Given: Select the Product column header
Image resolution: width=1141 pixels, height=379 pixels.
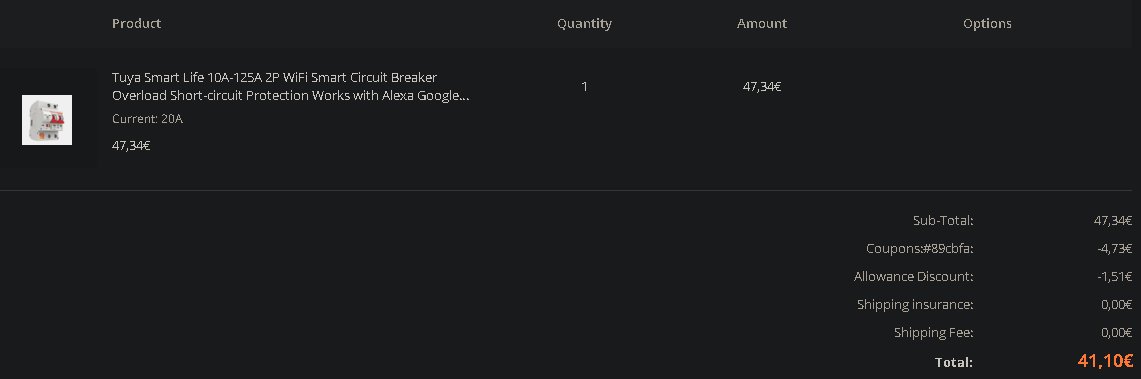Looking at the screenshot, I should point(136,23).
